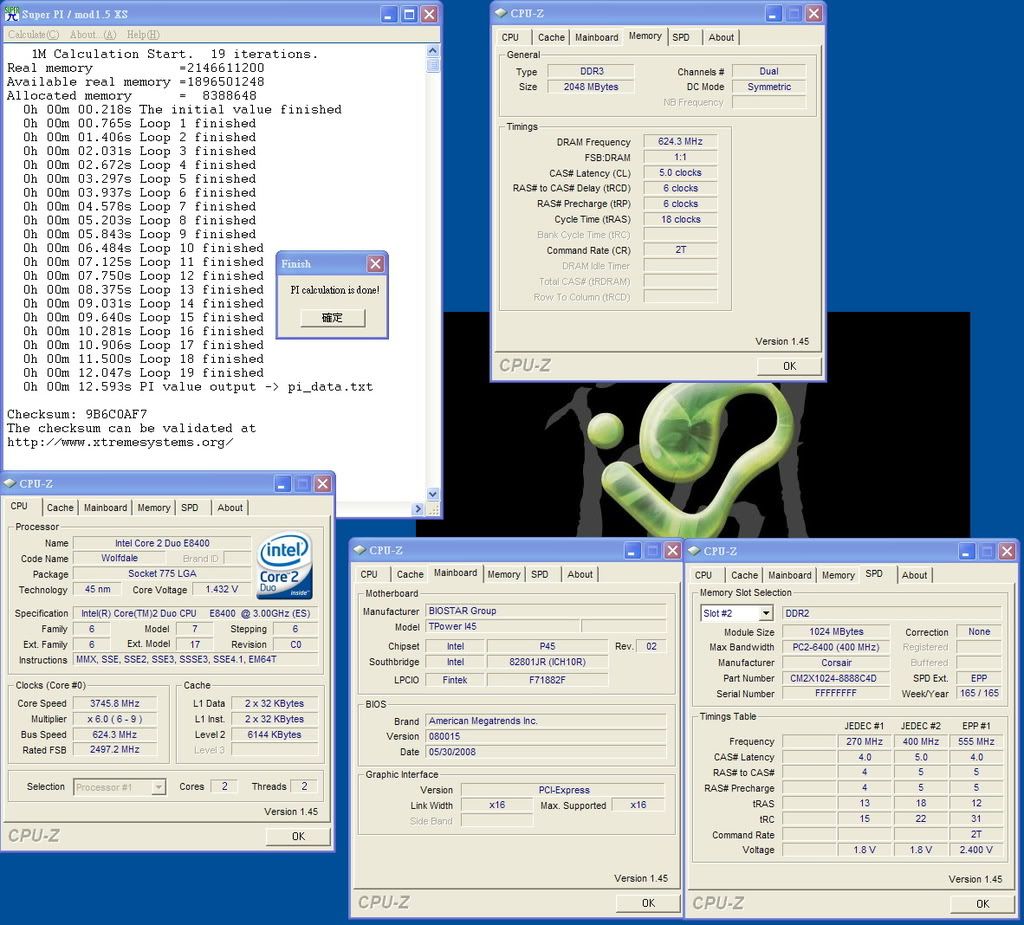Click the Intel Core 2 Duo logo
This screenshot has width=1024, height=925.
tap(285, 565)
